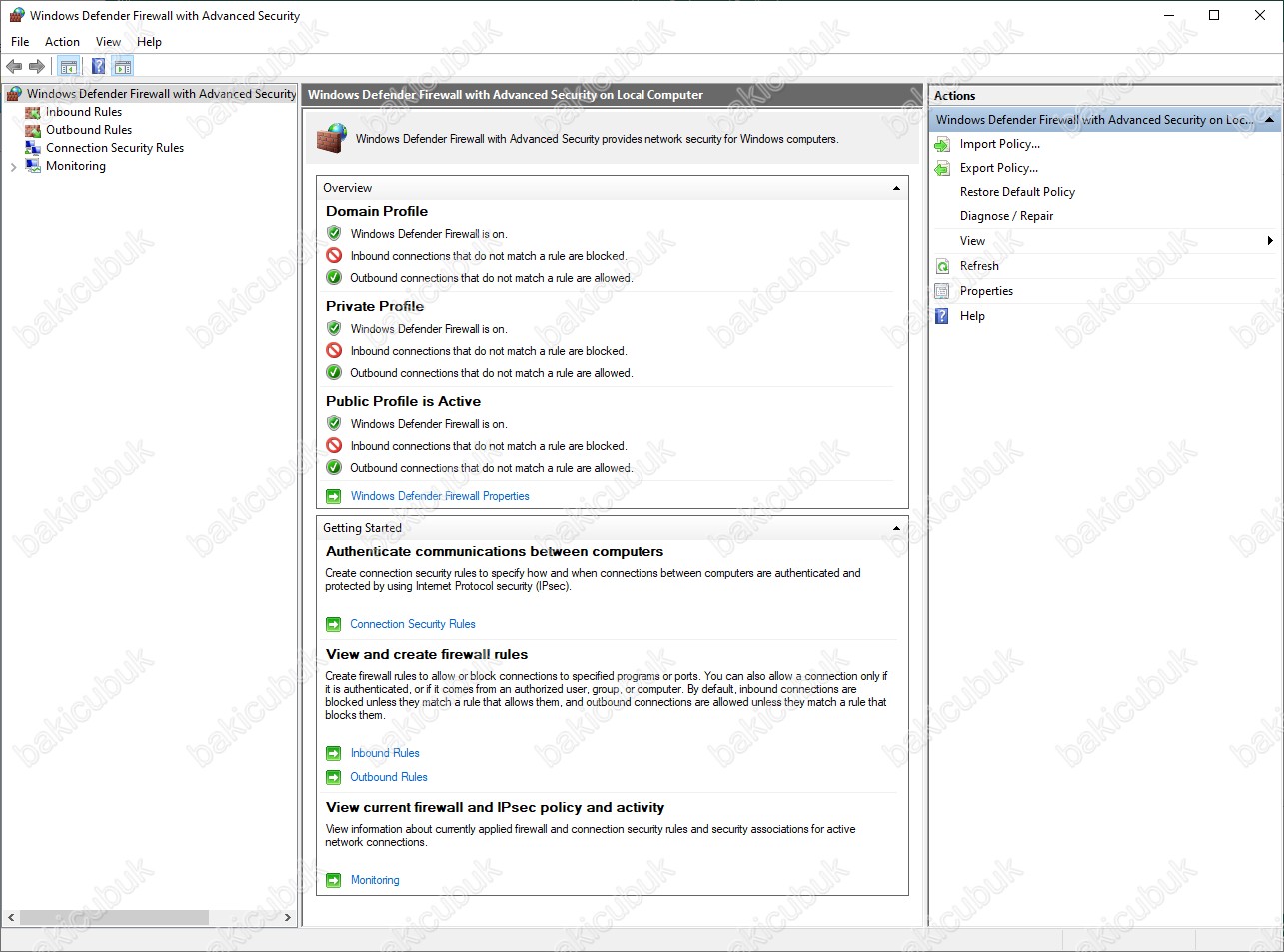This screenshot has width=1284, height=952.
Task: Click green arrow icon beside Outbound Rules link
Action: (x=334, y=777)
